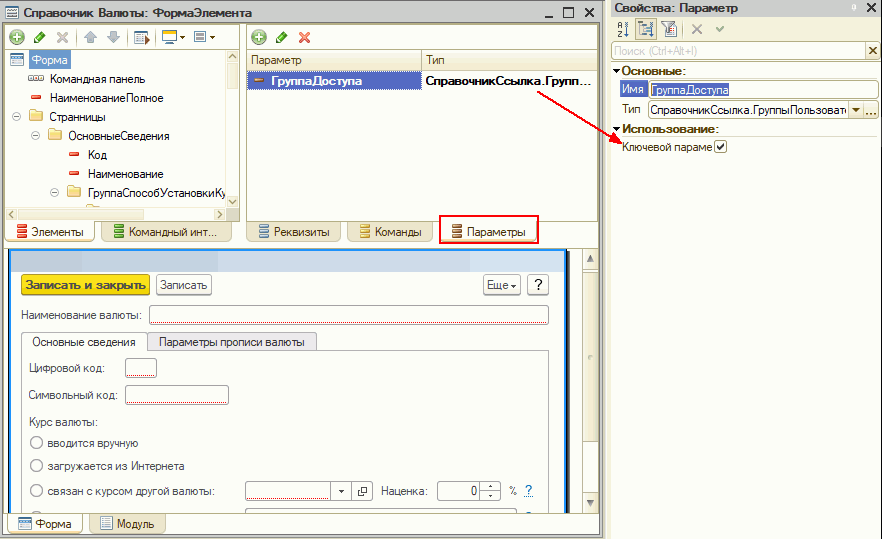Collapse the Основные properties section

click(616, 71)
